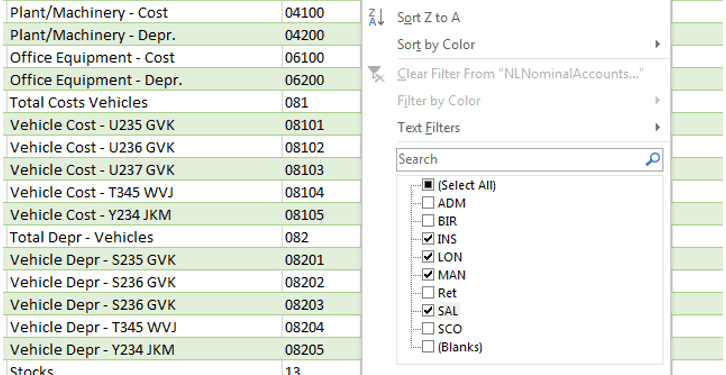
Task: Check the SCO filter checkbox
Action: [428, 329]
